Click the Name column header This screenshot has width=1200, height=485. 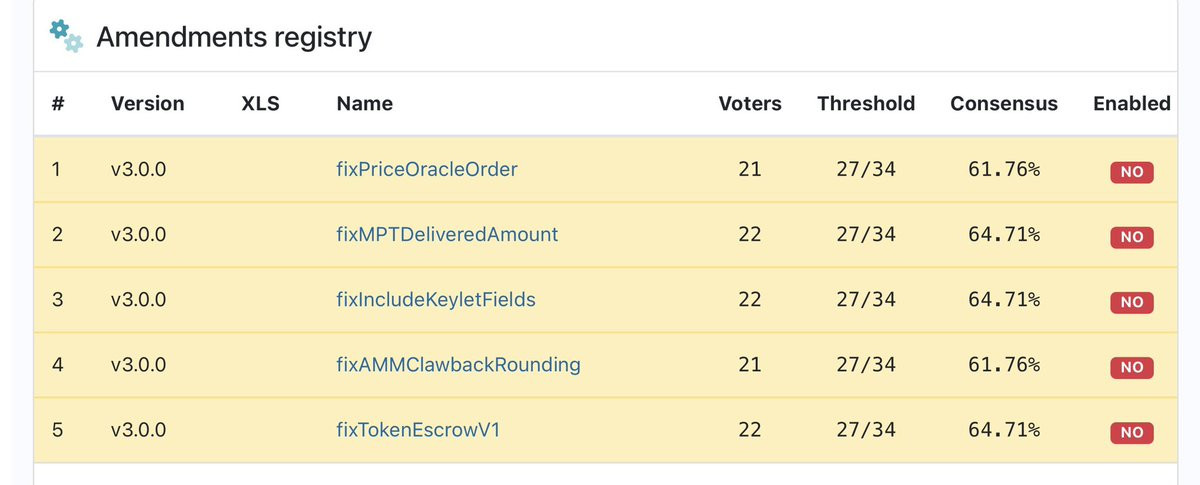[365, 103]
